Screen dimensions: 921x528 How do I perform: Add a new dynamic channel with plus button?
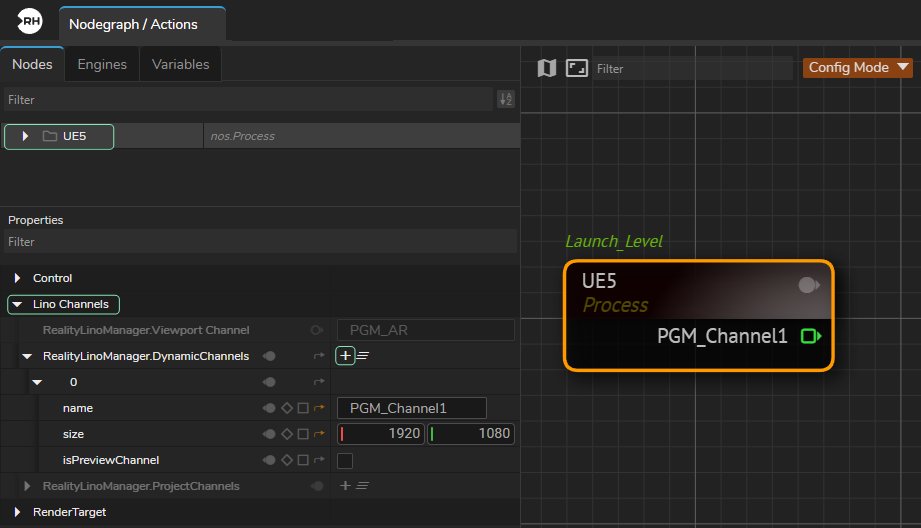click(345, 355)
